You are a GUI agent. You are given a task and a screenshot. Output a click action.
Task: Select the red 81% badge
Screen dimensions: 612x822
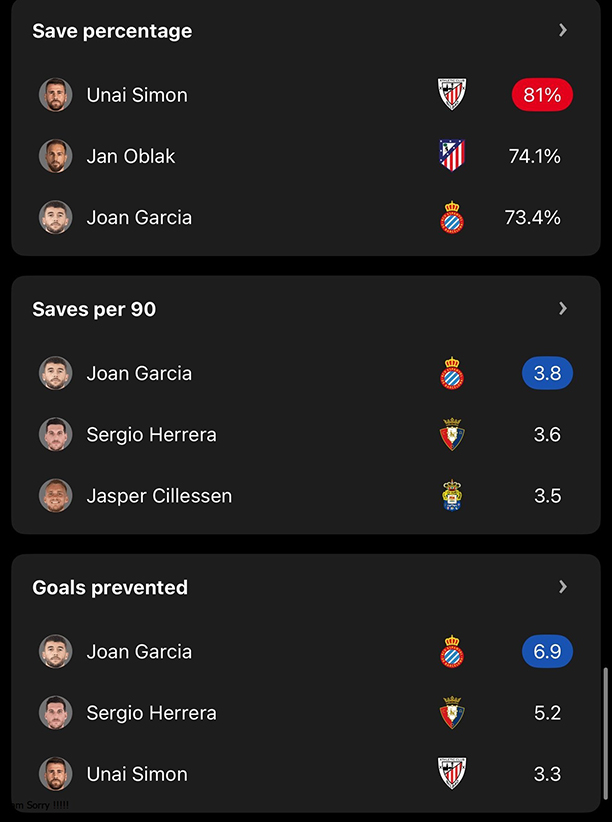542,95
